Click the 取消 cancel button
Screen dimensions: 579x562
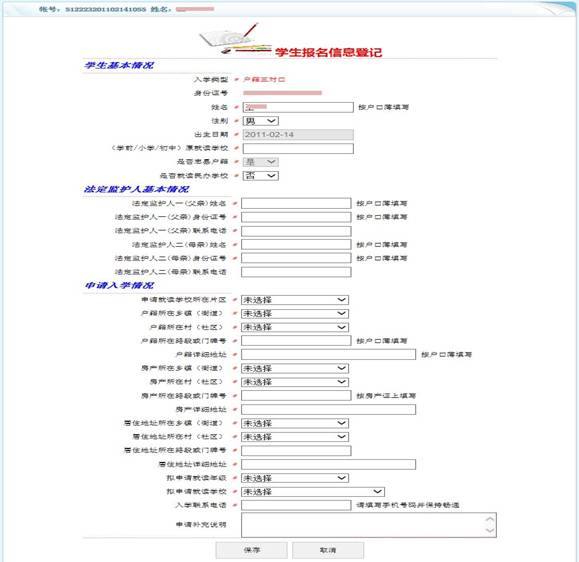click(x=328, y=550)
